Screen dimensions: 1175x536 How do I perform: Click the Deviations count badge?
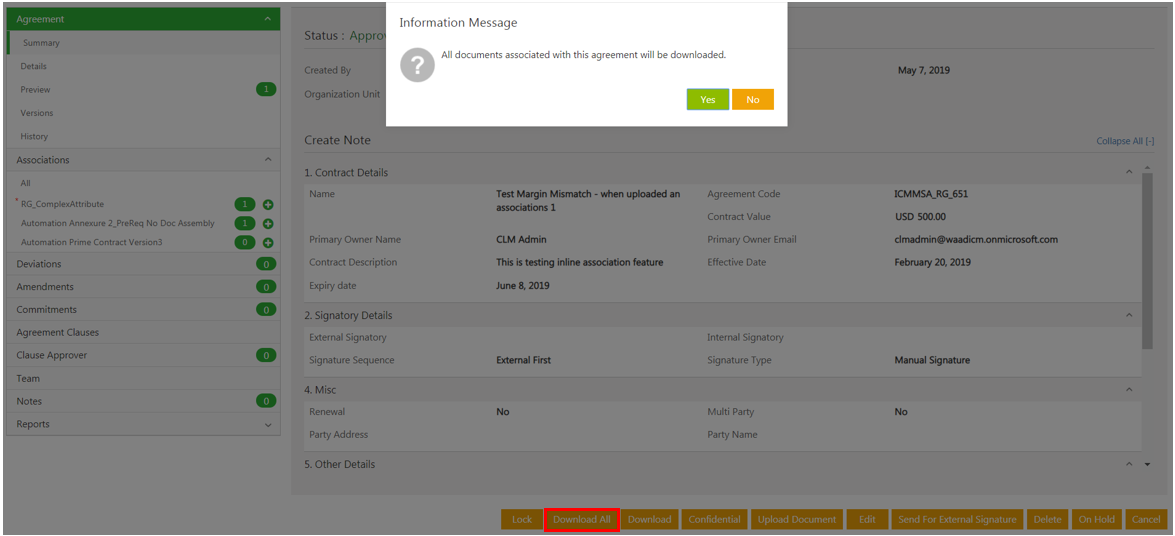pos(265,264)
